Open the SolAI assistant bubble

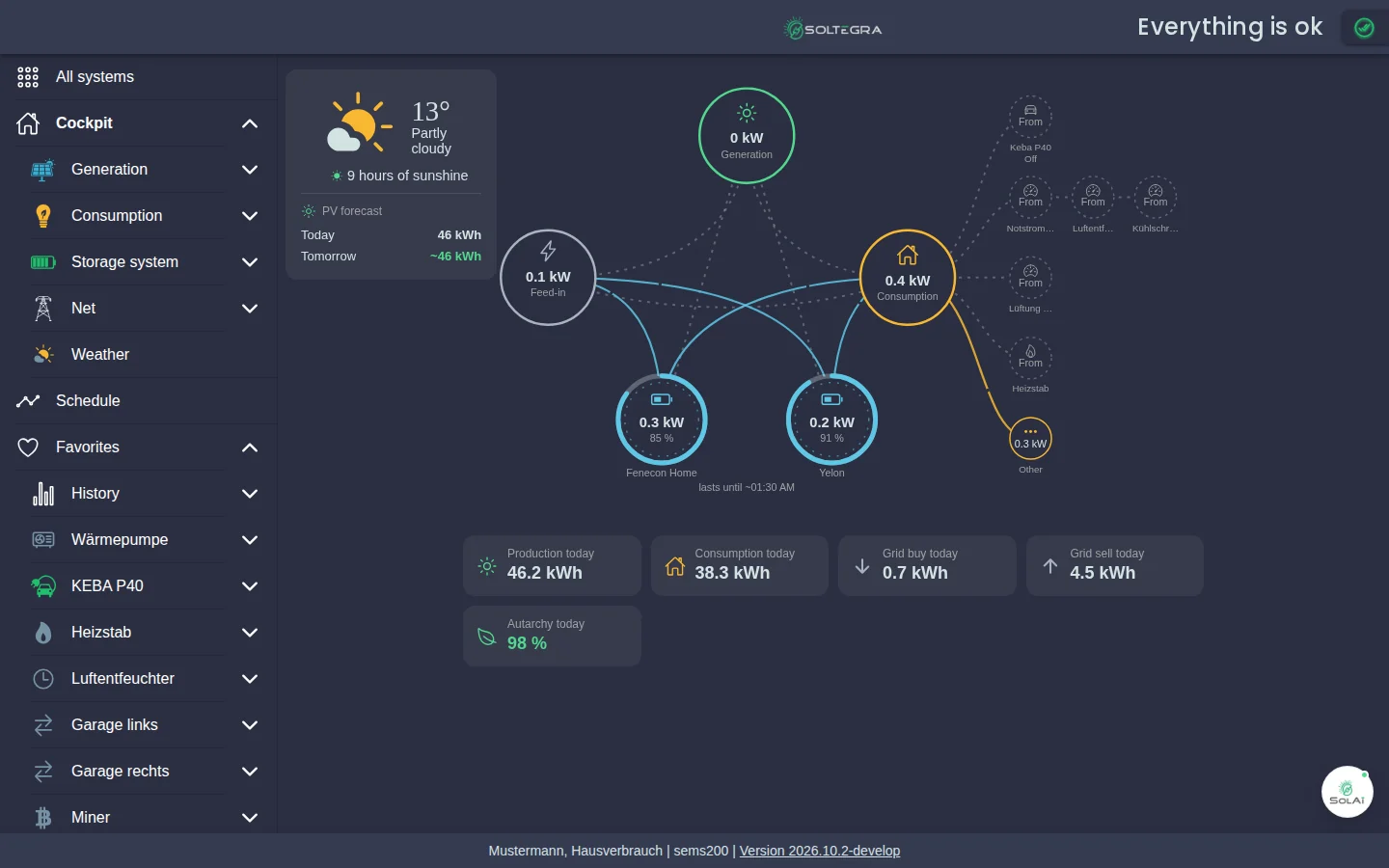[1347, 792]
